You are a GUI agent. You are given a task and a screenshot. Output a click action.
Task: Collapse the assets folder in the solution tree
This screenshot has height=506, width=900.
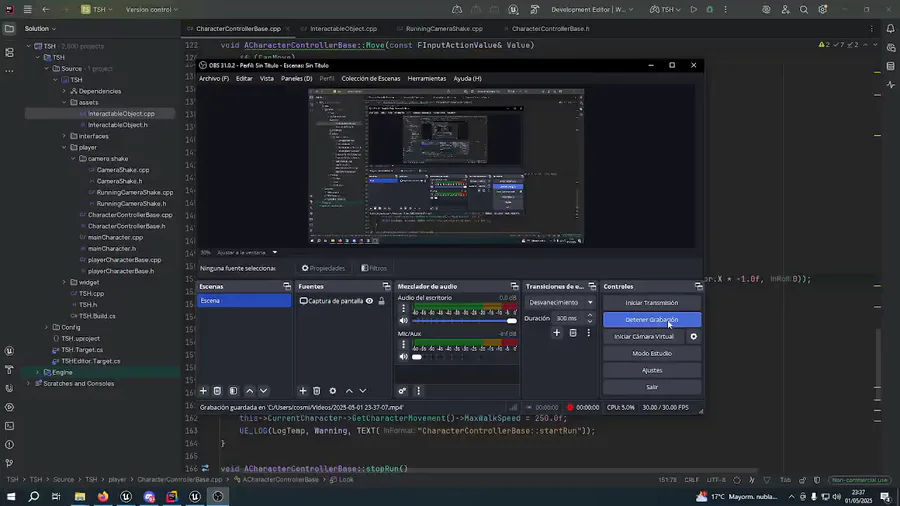pyautogui.click(x=64, y=103)
